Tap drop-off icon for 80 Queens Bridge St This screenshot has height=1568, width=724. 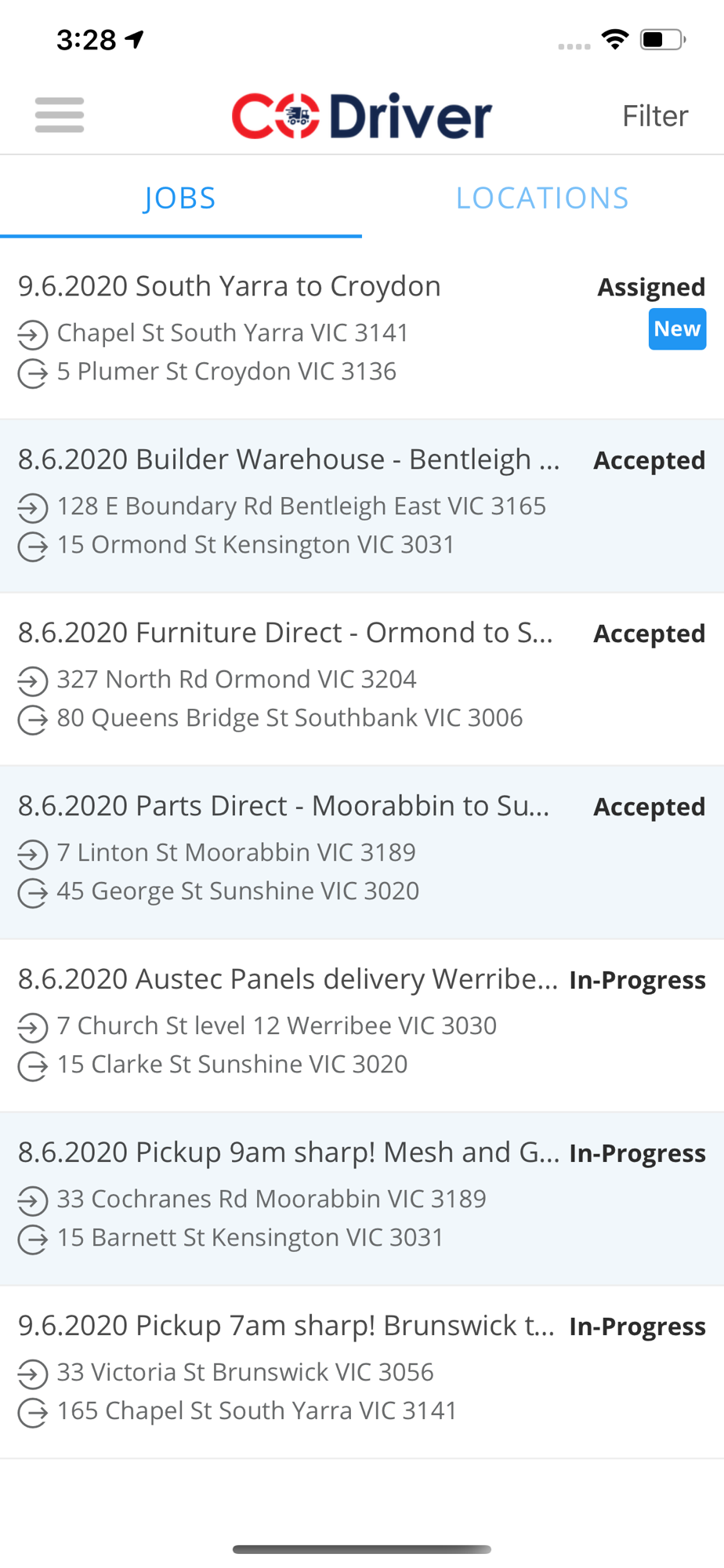pyautogui.click(x=33, y=720)
